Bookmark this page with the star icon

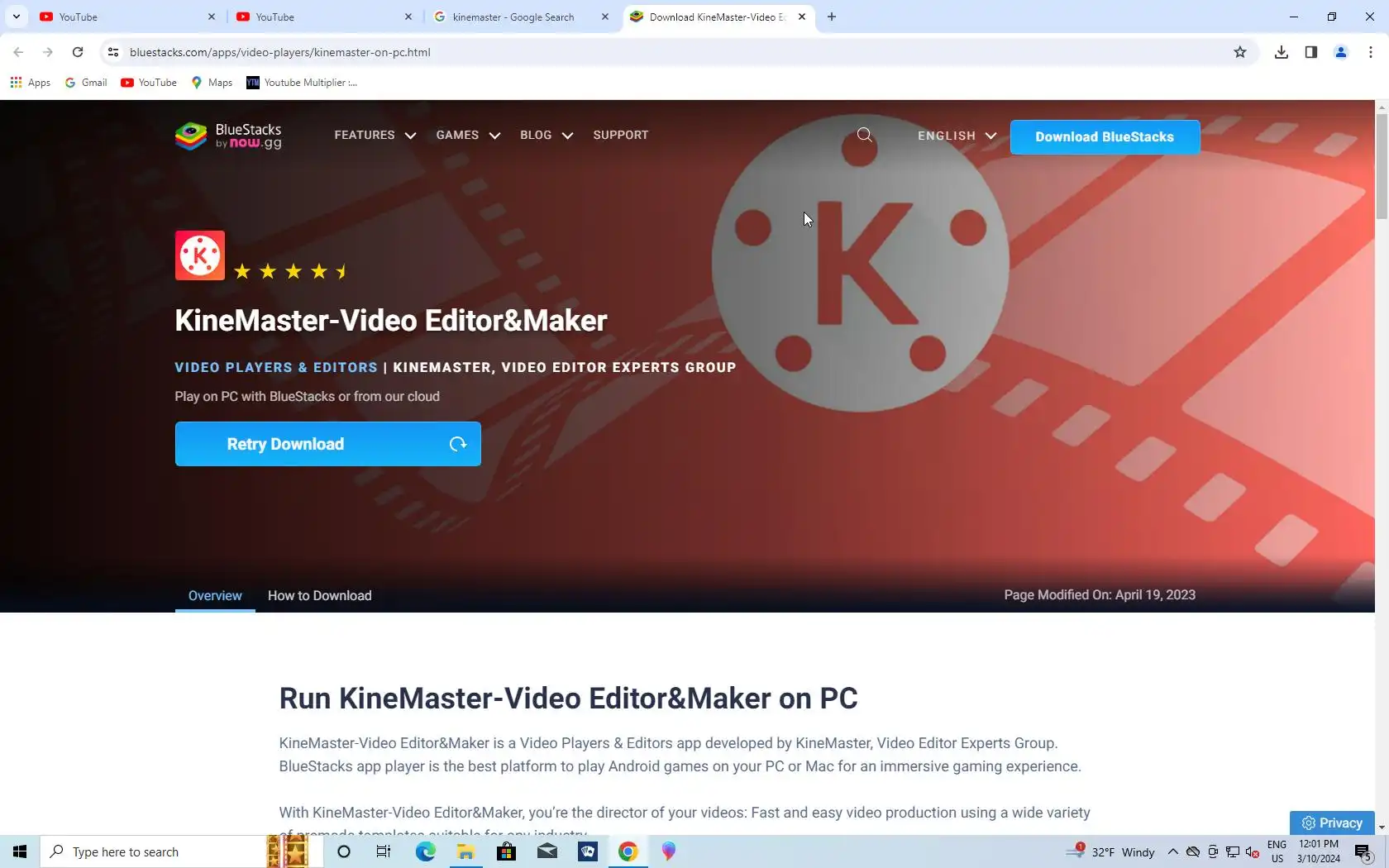pyautogui.click(x=1240, y=52)
